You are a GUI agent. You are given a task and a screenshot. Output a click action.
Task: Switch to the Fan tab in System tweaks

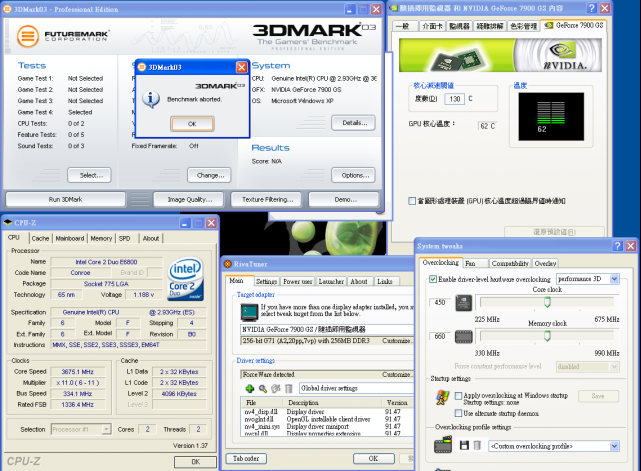[x=475, y=263]
